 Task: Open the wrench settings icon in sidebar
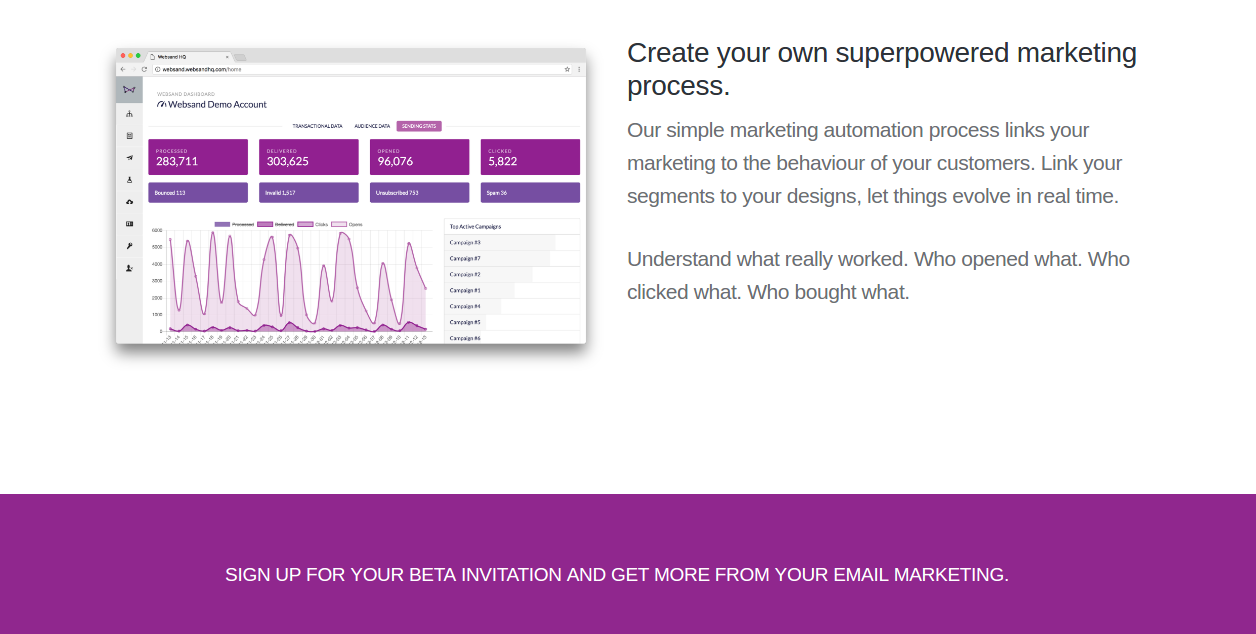coord(129,246)
